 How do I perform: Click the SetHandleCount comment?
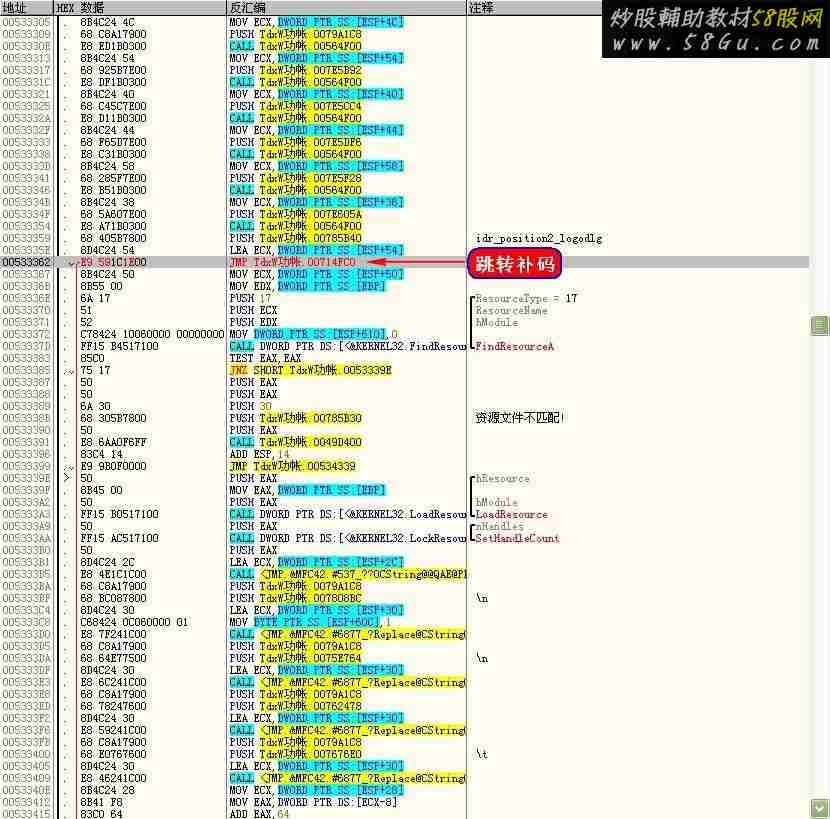point(517,538)
